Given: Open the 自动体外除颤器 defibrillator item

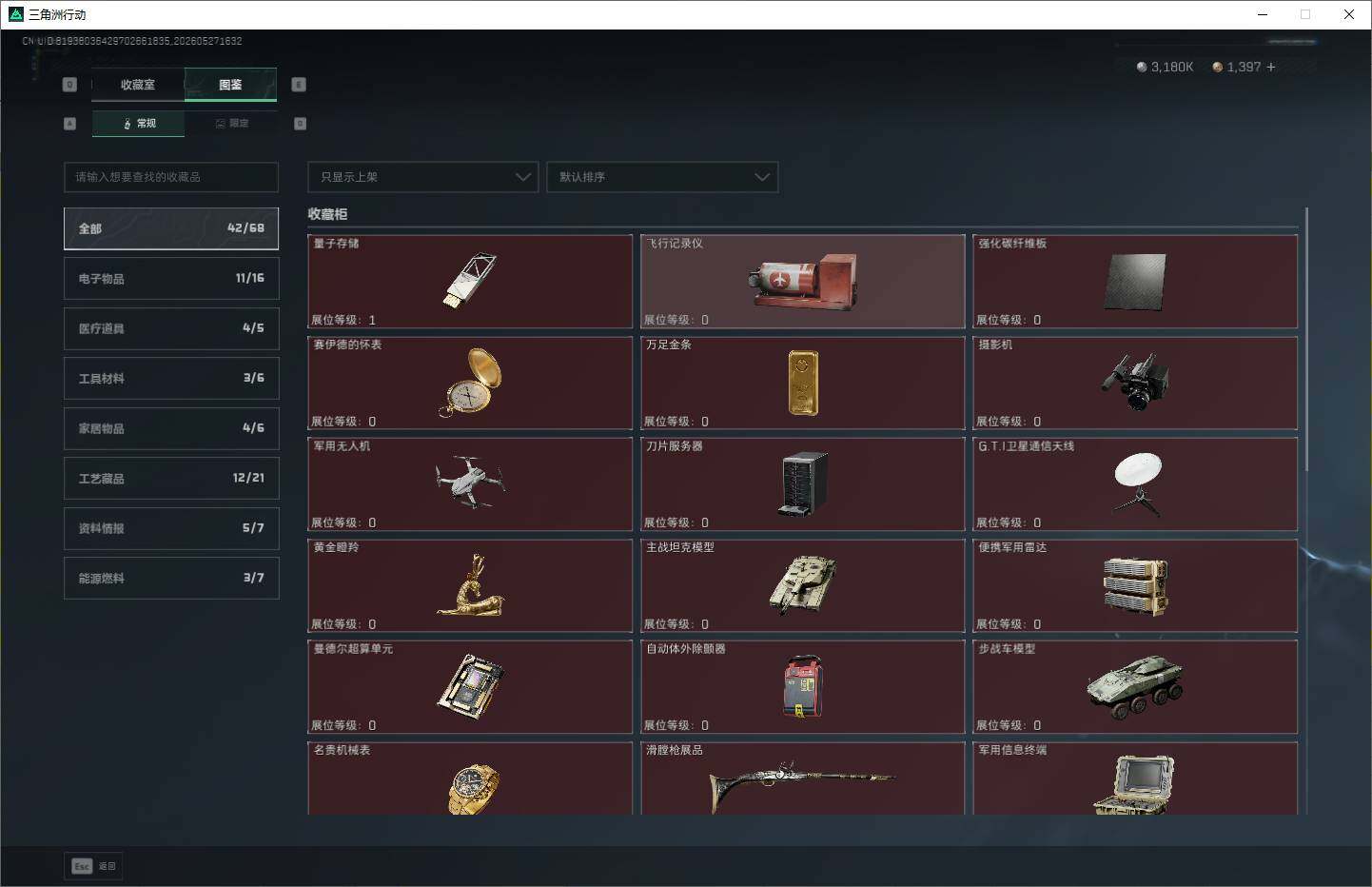Looking at the screenshot, I should click(803, 687).
